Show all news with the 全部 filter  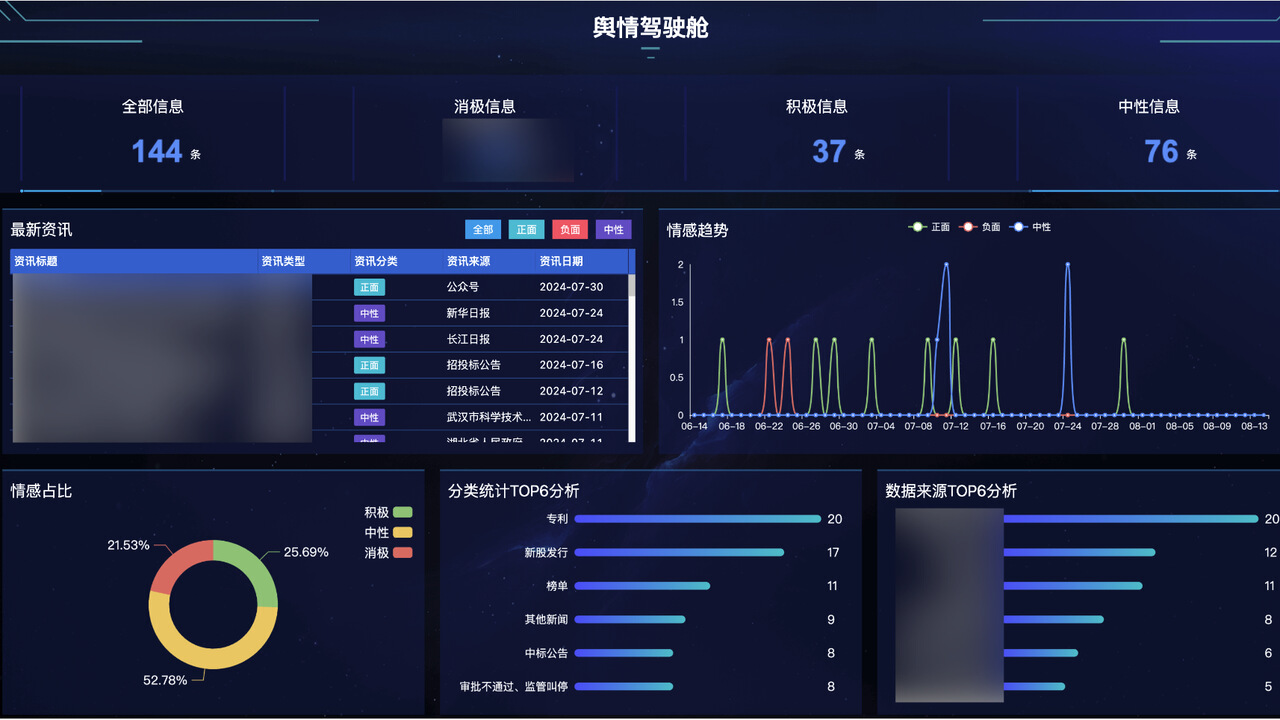click(483, 230)
